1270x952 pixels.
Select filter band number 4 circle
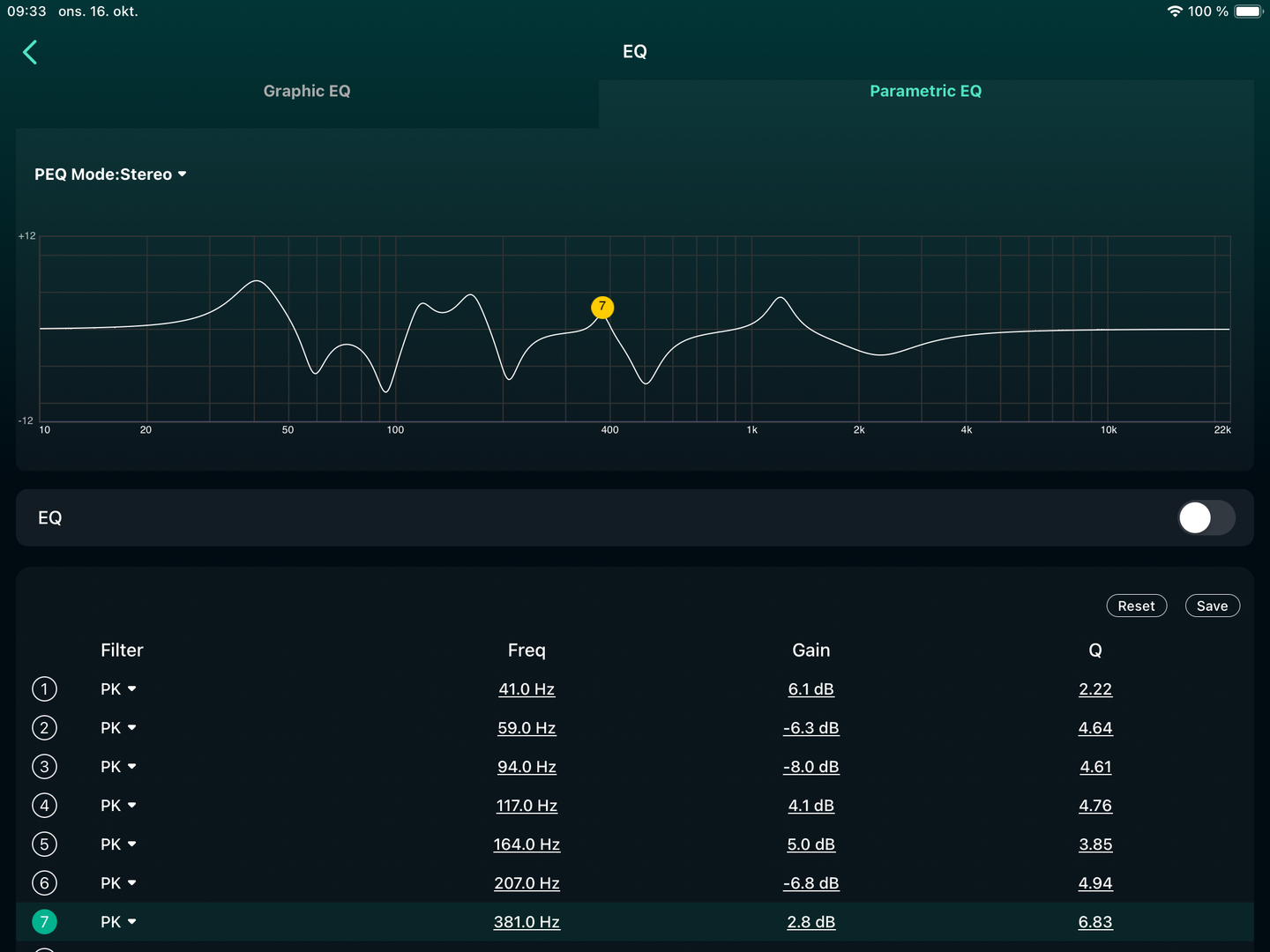[x=44, y=806]
